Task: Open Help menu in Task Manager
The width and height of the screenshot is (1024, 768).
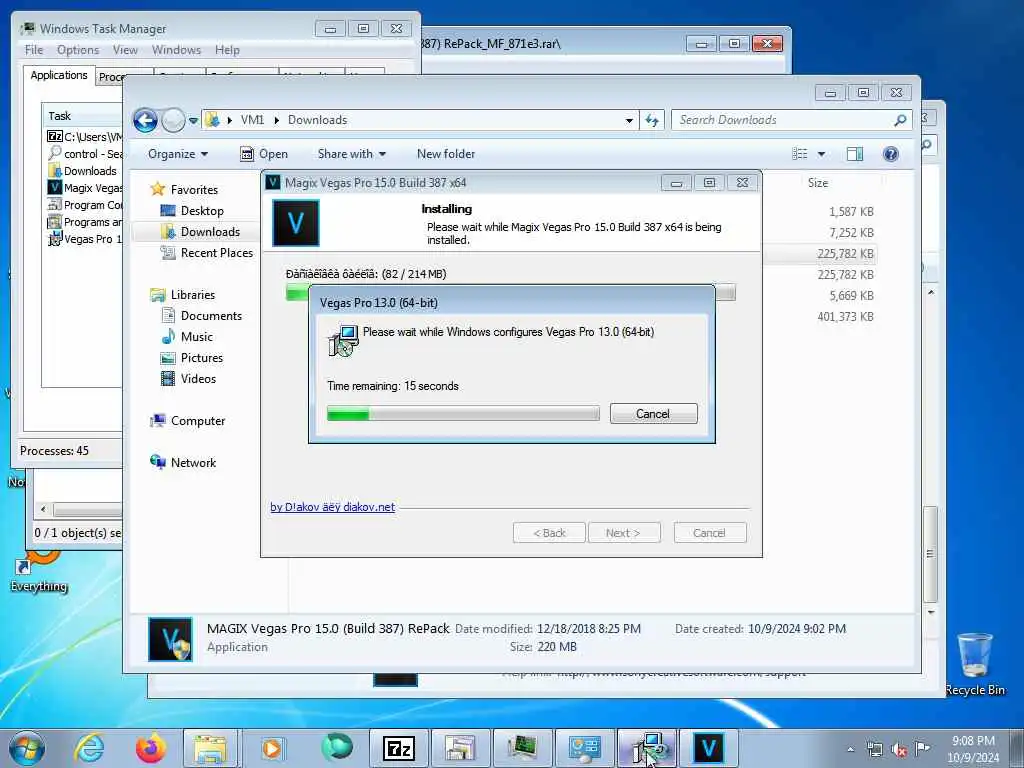Action: pos(227,50)
